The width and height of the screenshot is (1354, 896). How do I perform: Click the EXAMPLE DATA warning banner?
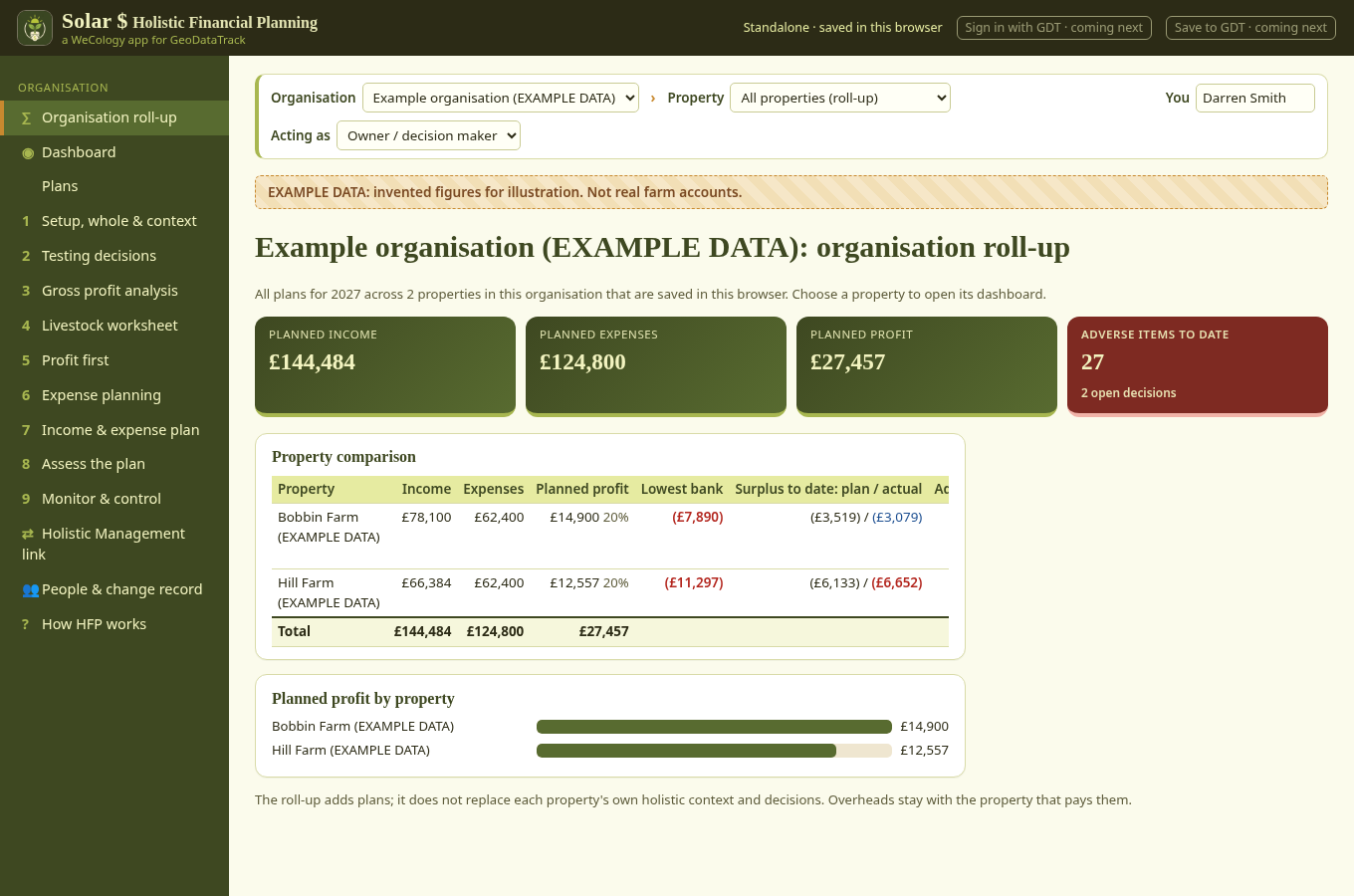coord(791,192)
